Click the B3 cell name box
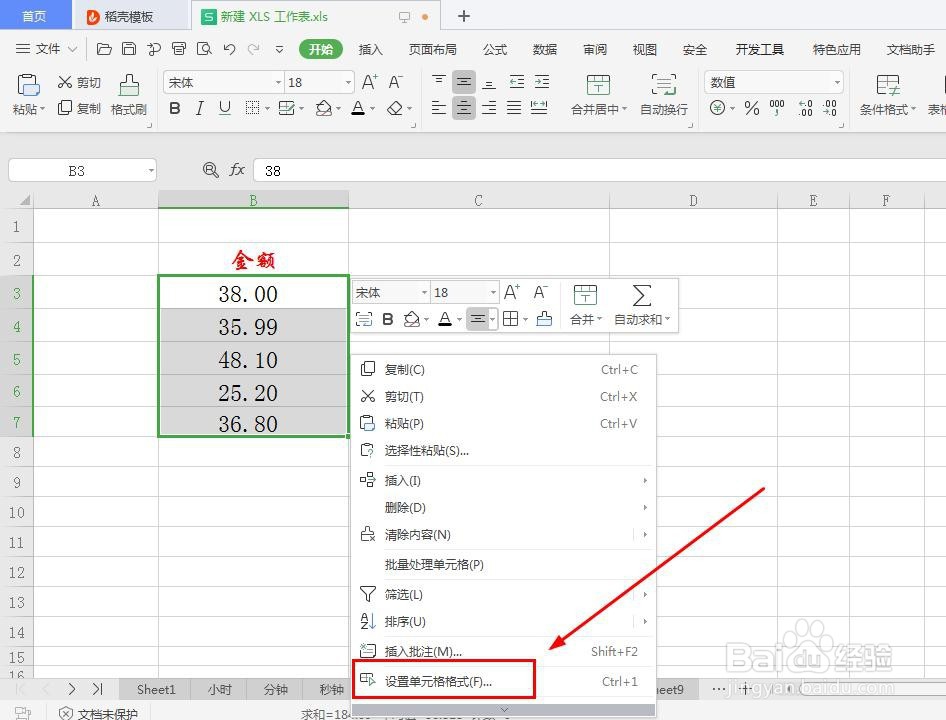 tap(75, 170)
